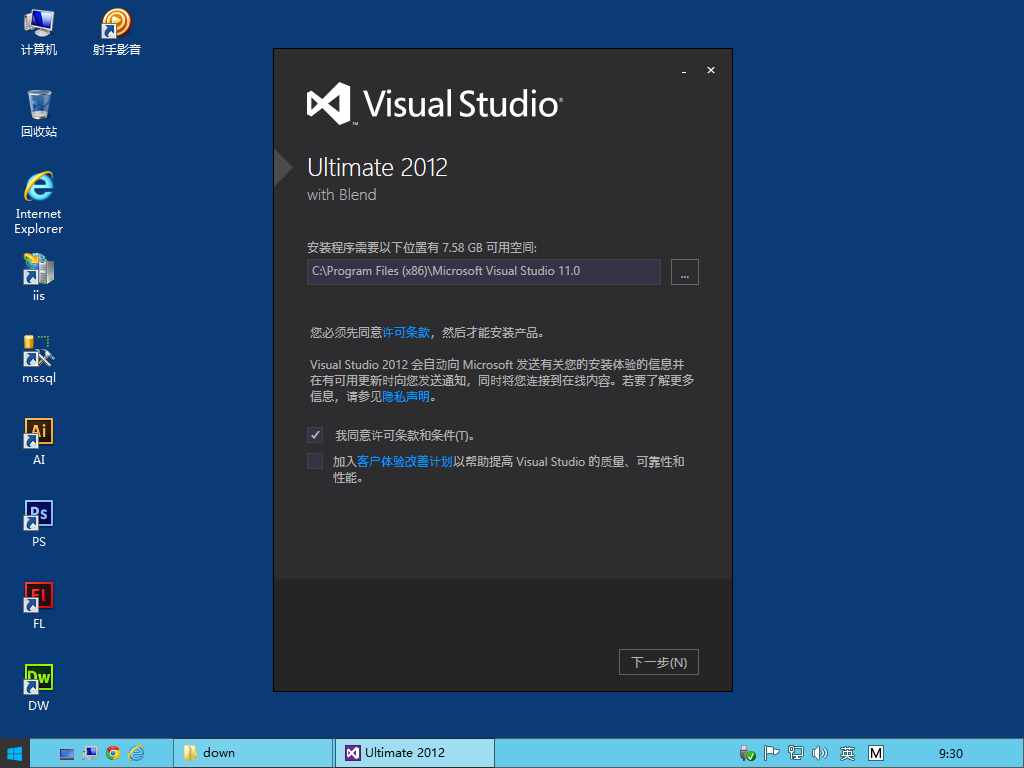This screenshot has width=1024, height=768.
Task: Click the 9:30 taskbar clock
Action: point(951,754)
